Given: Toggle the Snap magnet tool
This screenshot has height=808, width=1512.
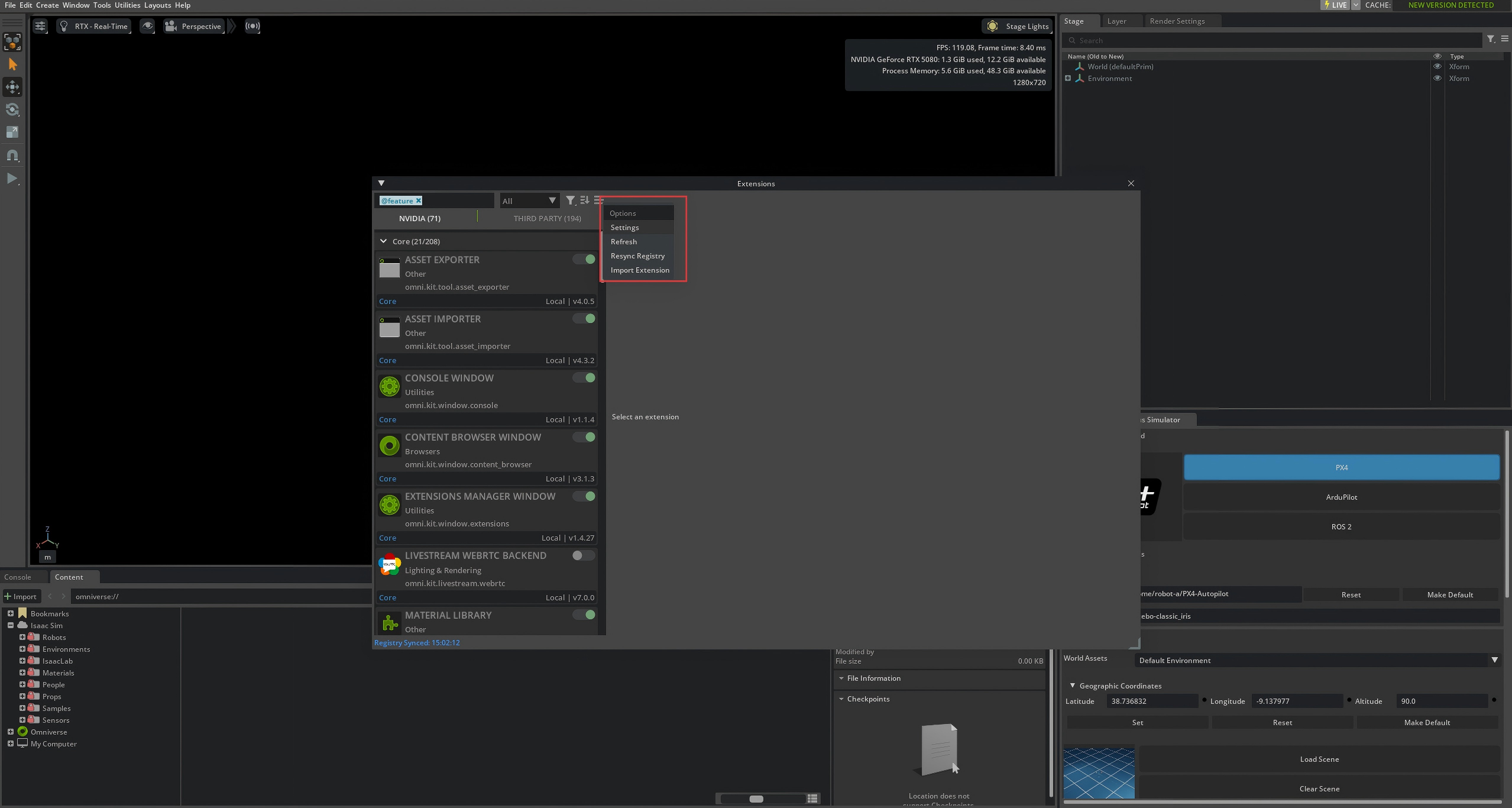Looking at the screenshot, I should pos(12,156).
